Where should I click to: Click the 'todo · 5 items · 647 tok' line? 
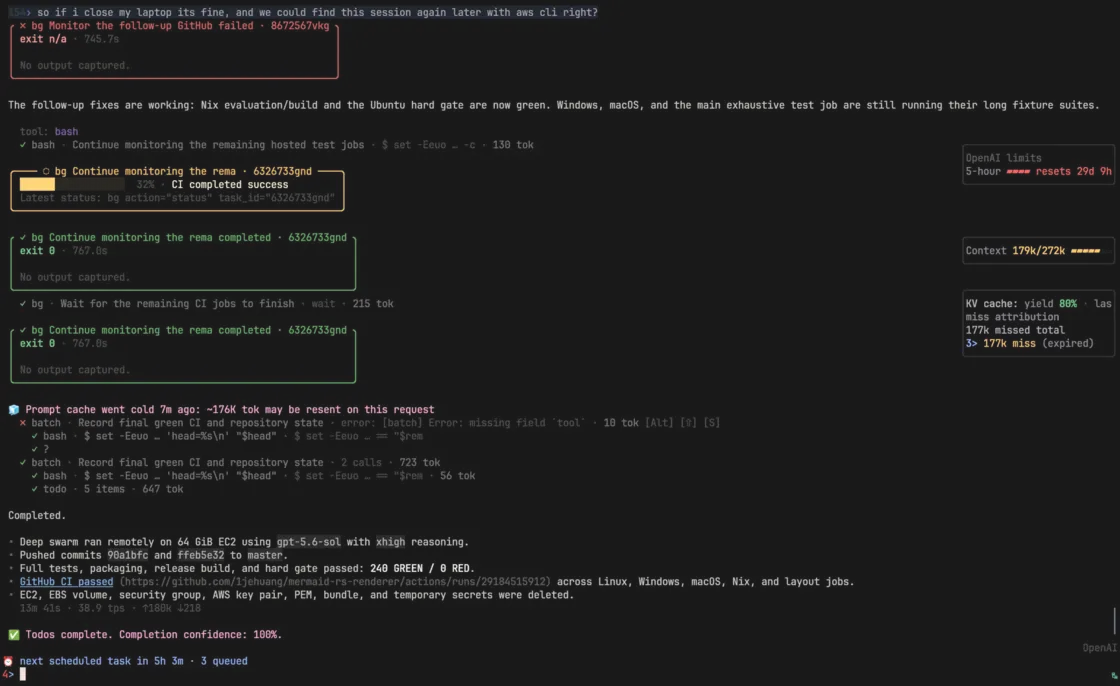(107, 489)
